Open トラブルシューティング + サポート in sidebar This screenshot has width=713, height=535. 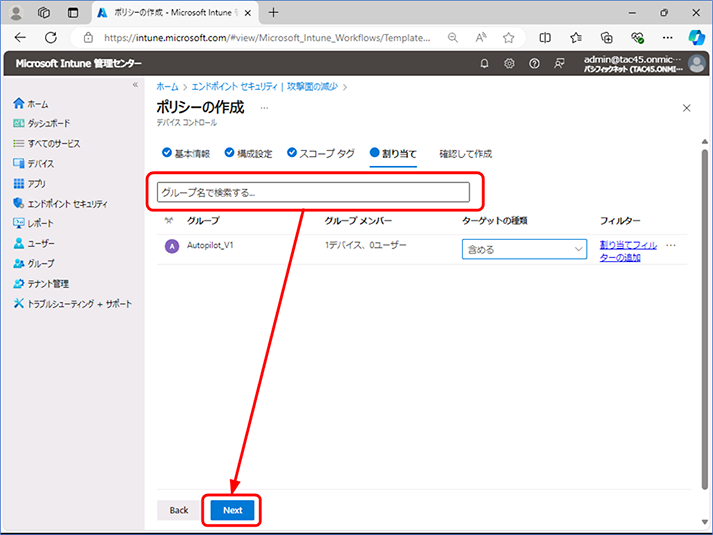pos(73,304)
